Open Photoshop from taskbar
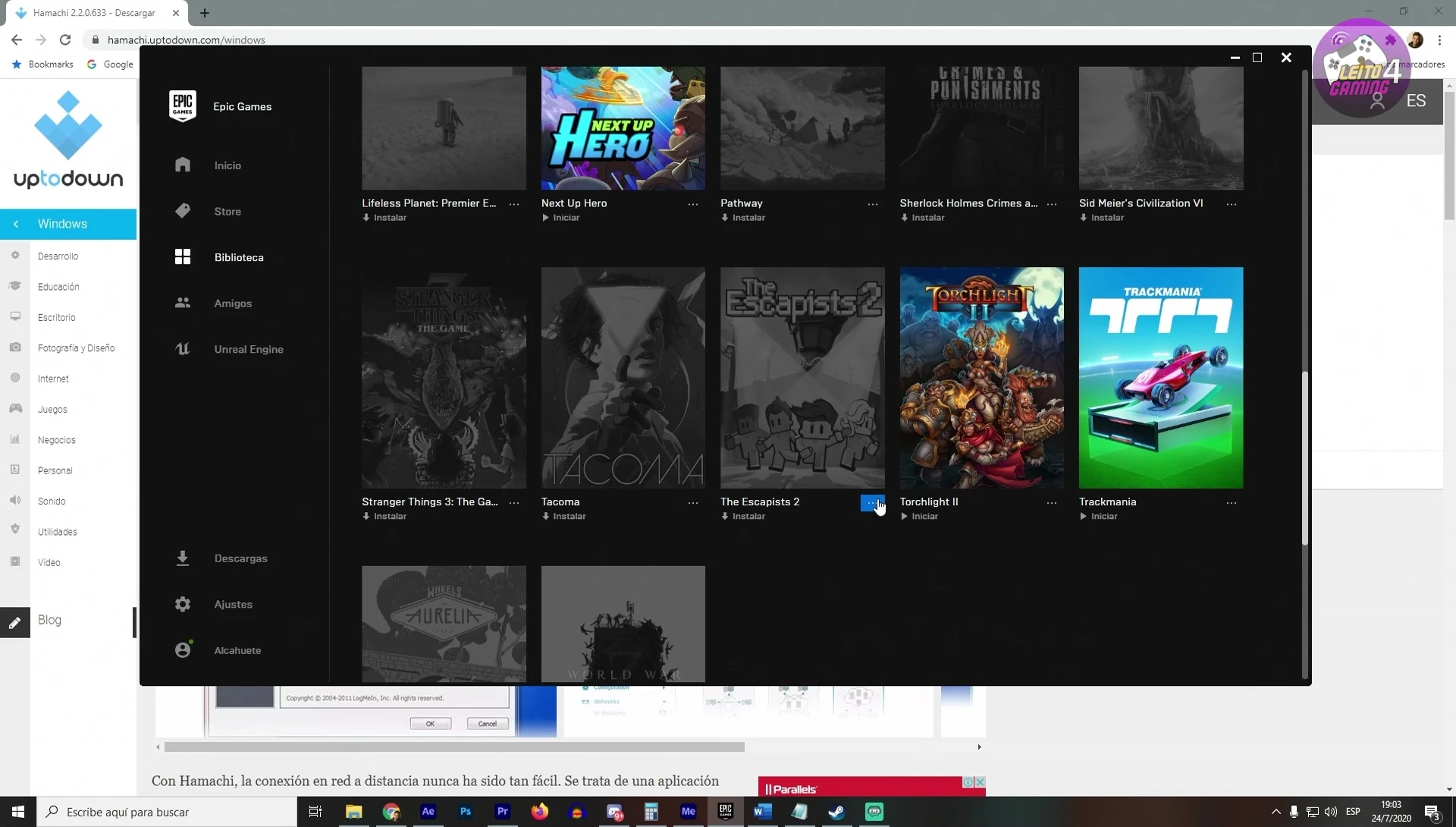Image resolution: width=1456 pixels, height=827 pixels. coord(465,812)
